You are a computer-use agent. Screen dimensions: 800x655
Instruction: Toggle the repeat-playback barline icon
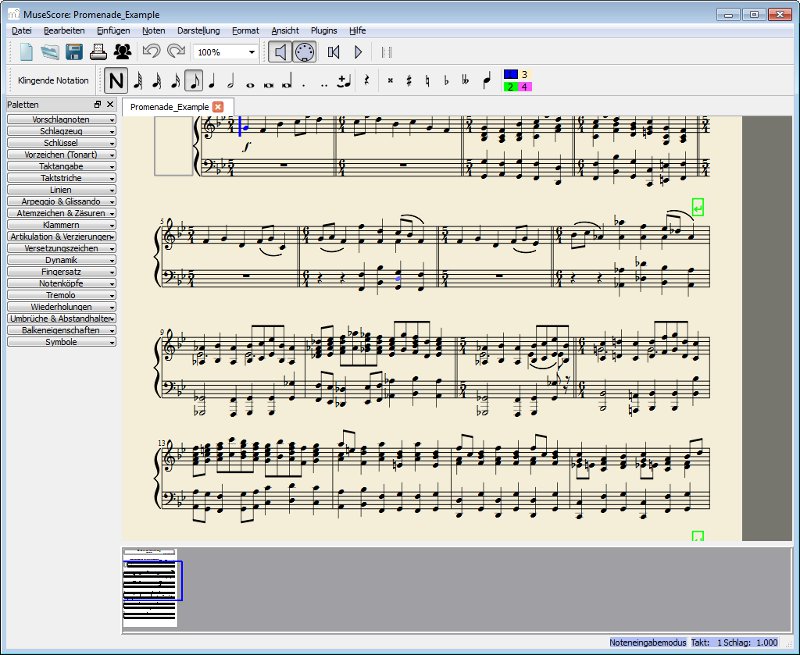[x=386, y=52]
